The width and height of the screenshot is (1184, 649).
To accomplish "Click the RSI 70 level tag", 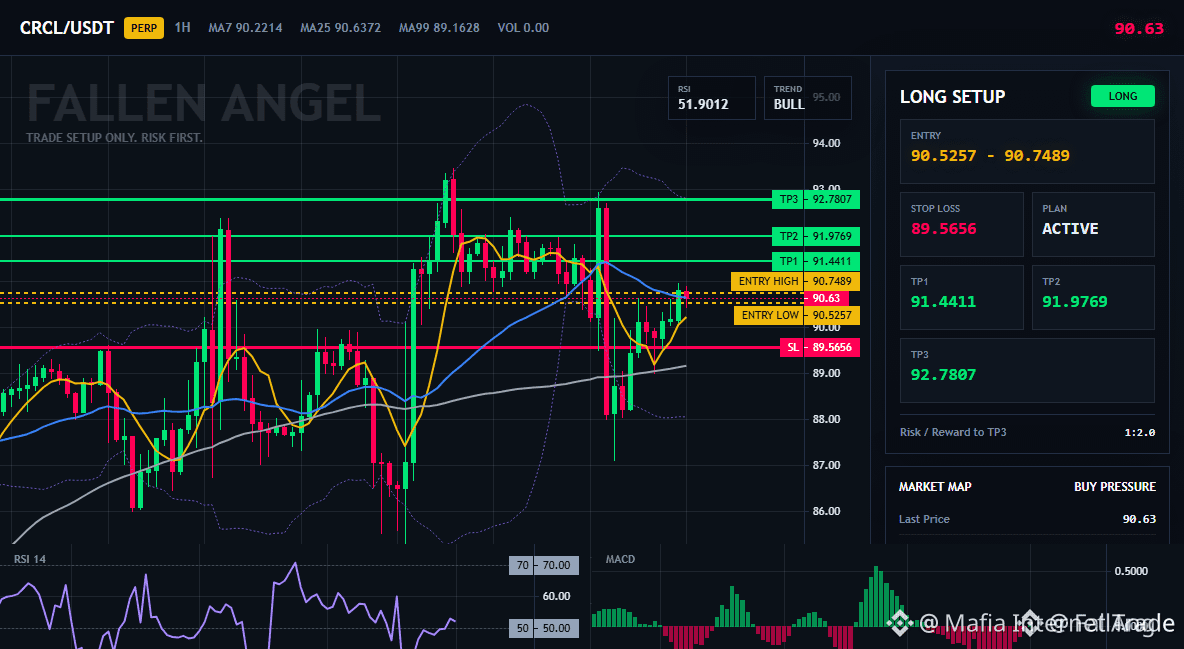I will pos(544,565).
